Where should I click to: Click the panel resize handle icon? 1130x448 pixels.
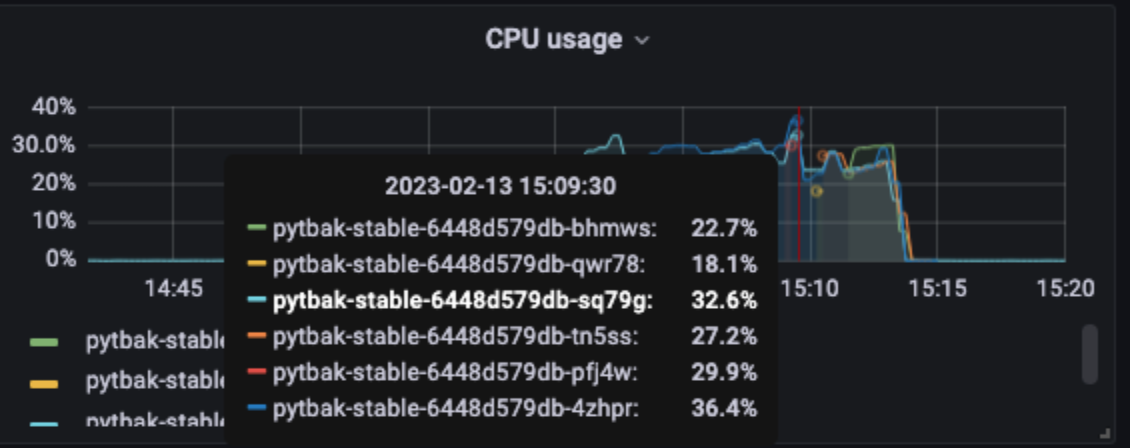click(1105, 433)
